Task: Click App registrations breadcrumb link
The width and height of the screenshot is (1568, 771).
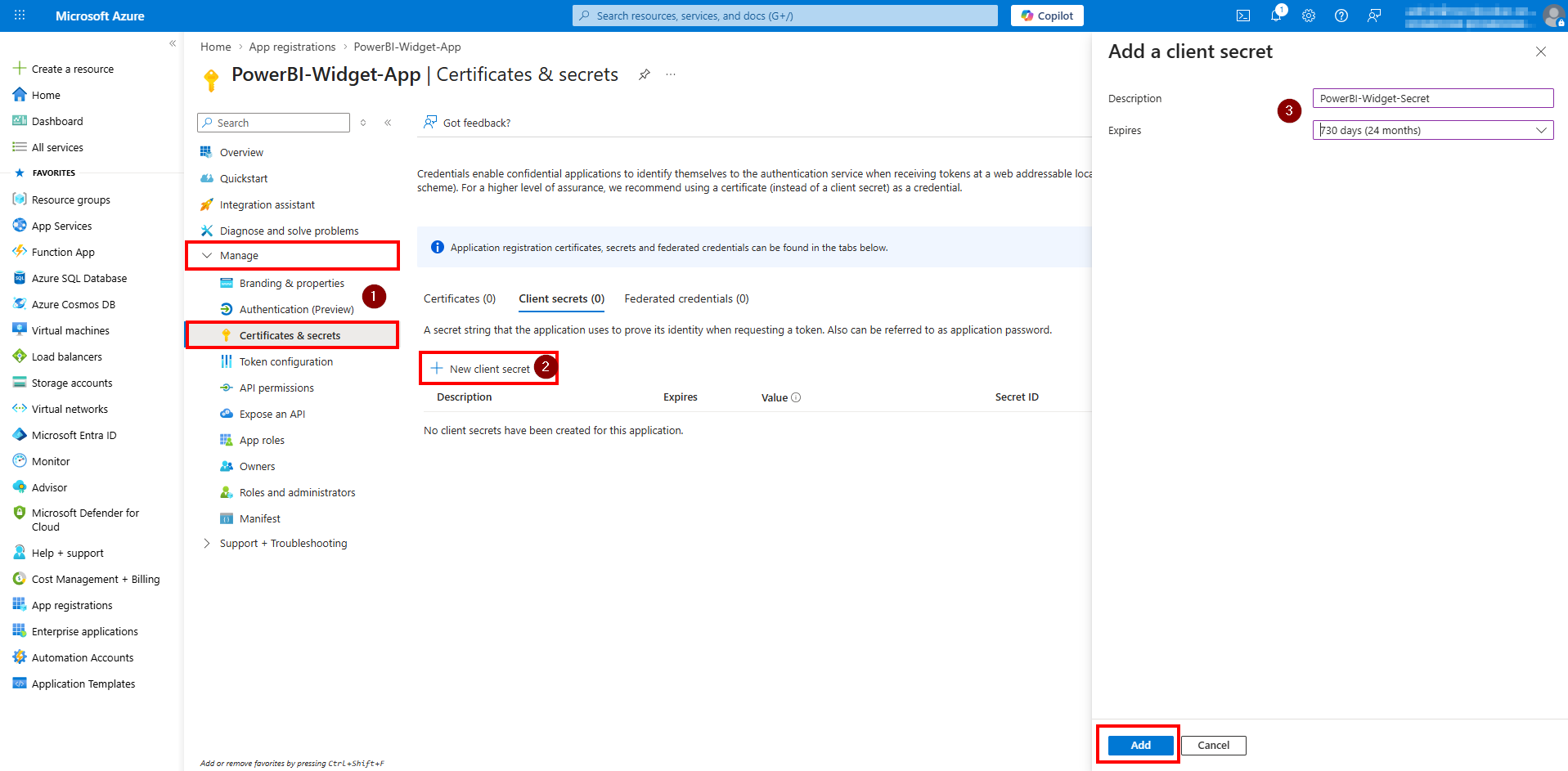Action: tap(292, 47)
